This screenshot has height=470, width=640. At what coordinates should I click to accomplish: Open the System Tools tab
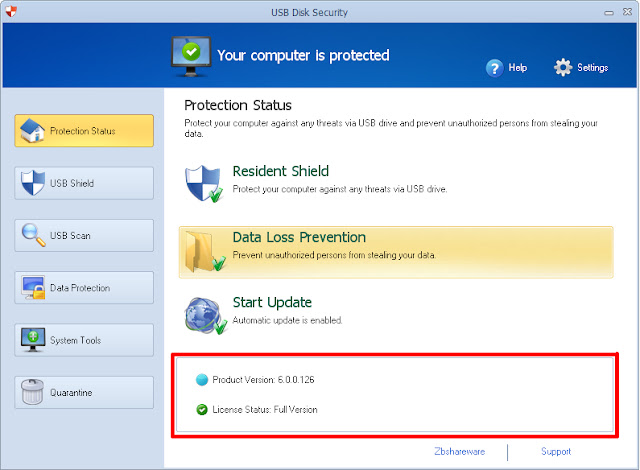point(84,340)
